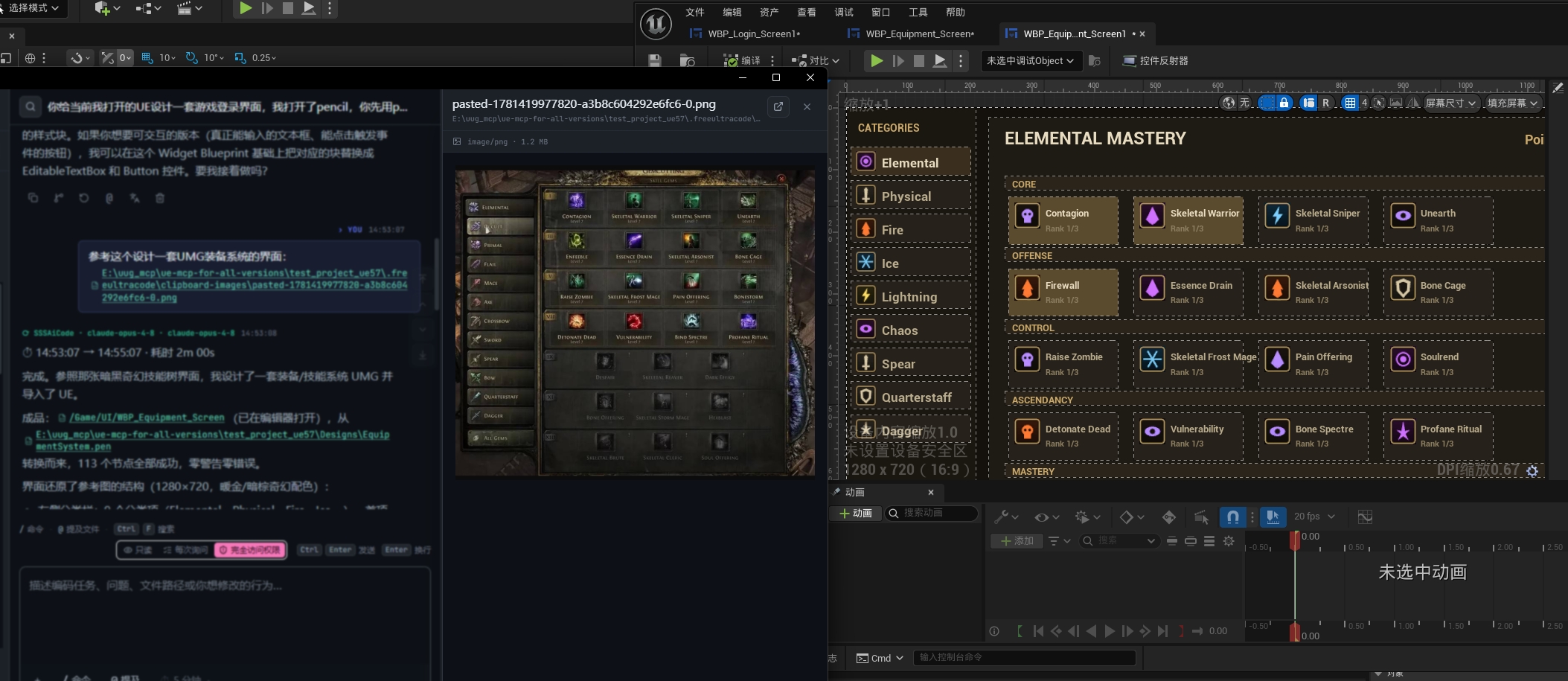This screenshot has width=1568, height=681.
Task: Toggle the sequencer magnet snapping button
Action: pos(1233,517)
